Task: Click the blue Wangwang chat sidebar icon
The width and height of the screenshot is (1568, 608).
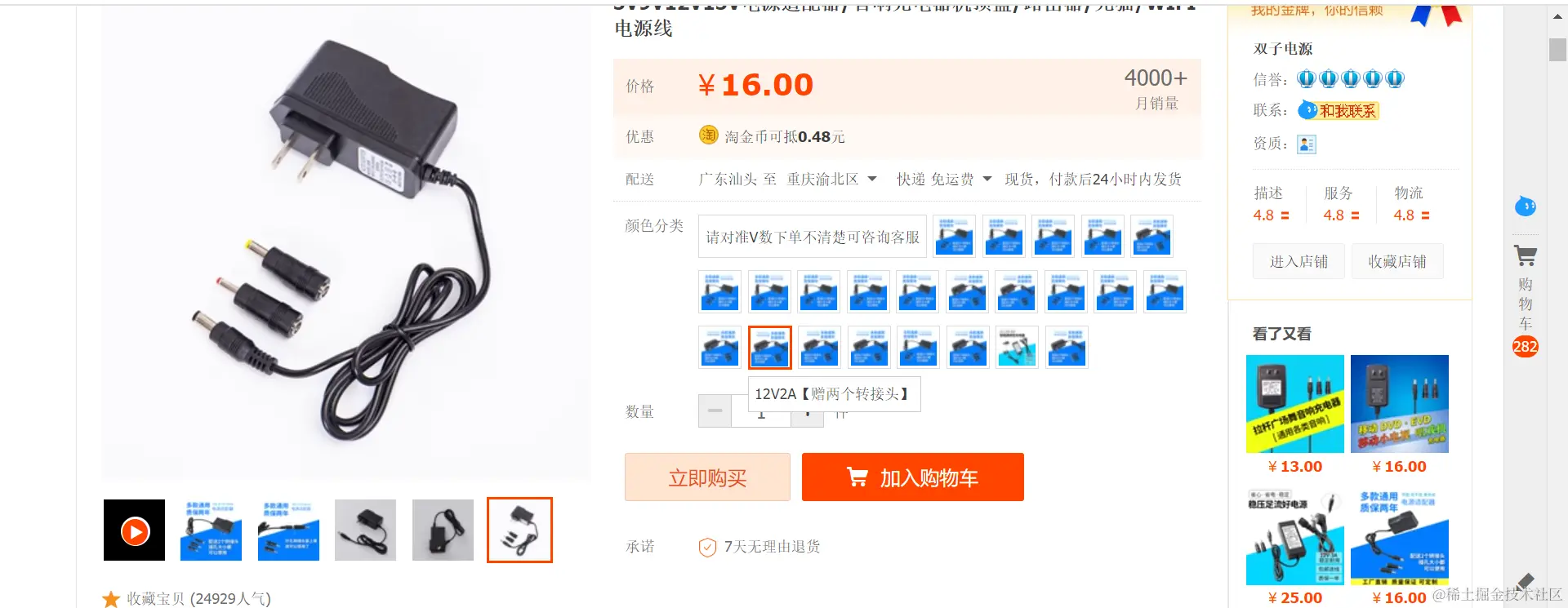Action: 1525,206
